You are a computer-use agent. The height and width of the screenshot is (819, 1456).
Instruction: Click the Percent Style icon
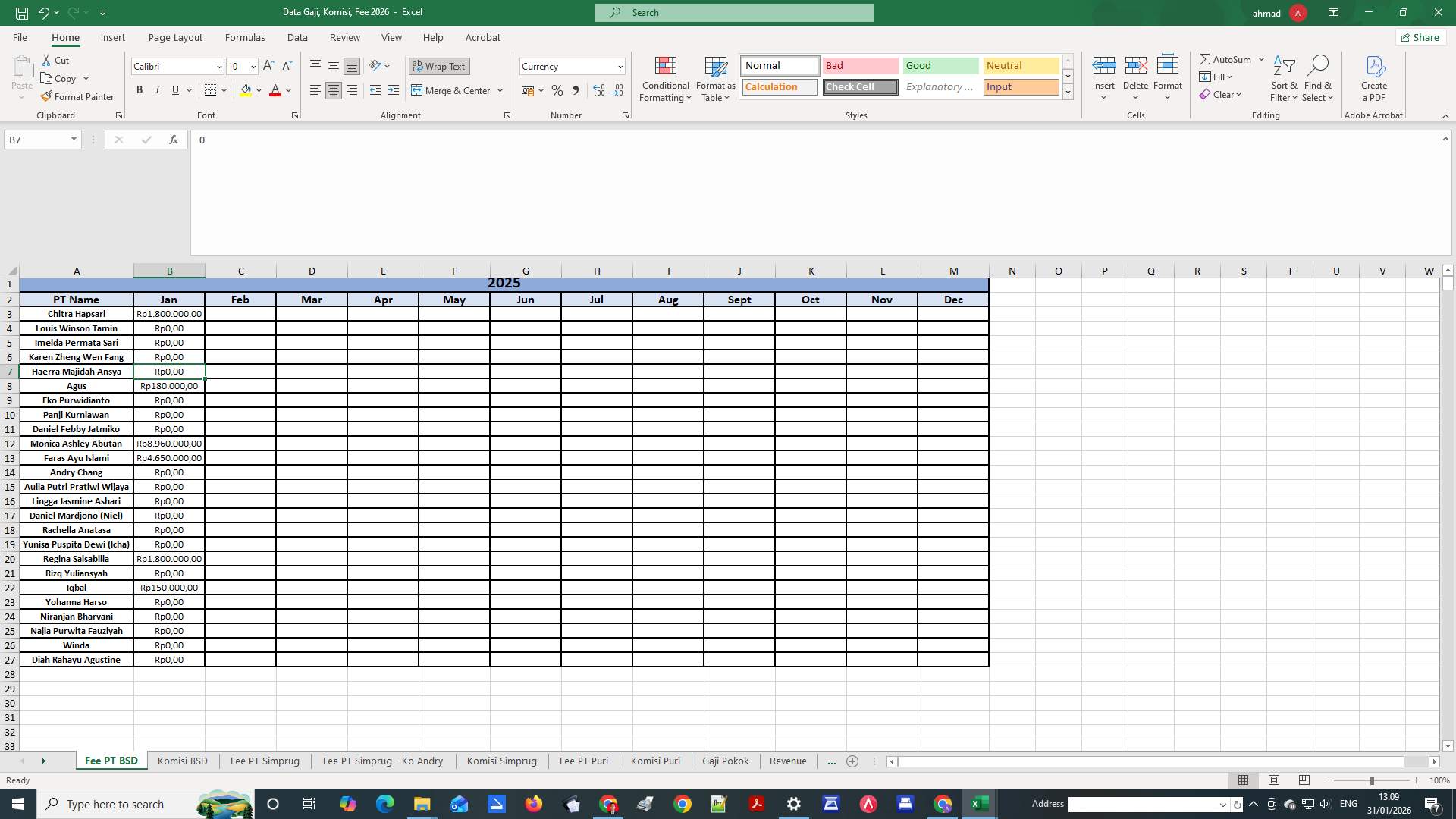coord(557,90)
